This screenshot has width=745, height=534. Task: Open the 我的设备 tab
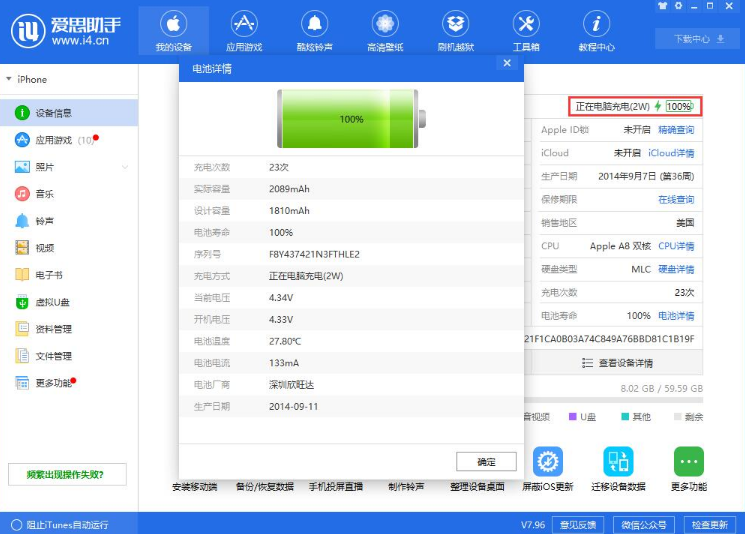click(x=173, y=31)
